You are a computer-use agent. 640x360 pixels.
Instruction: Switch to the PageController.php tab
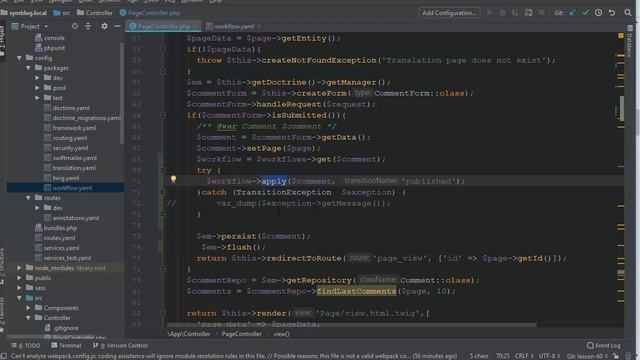[x=163, y=27]
